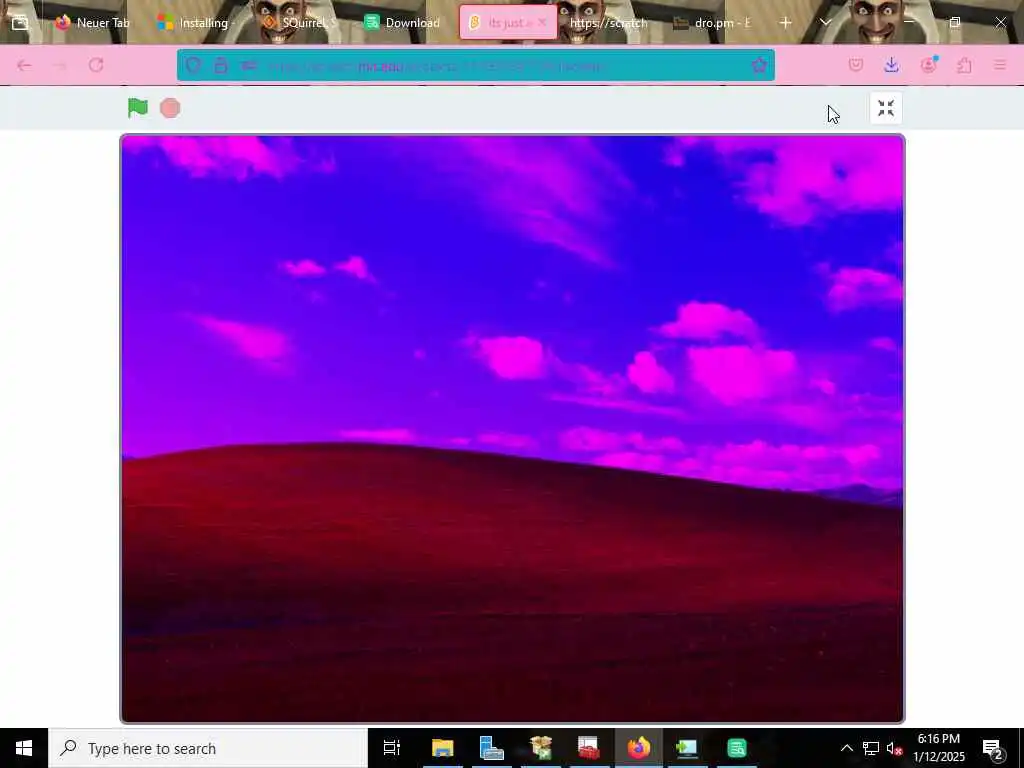Click the muted volume tray icon
The height and width of the screenshot is (768, 1024).
tap(894, 748)
